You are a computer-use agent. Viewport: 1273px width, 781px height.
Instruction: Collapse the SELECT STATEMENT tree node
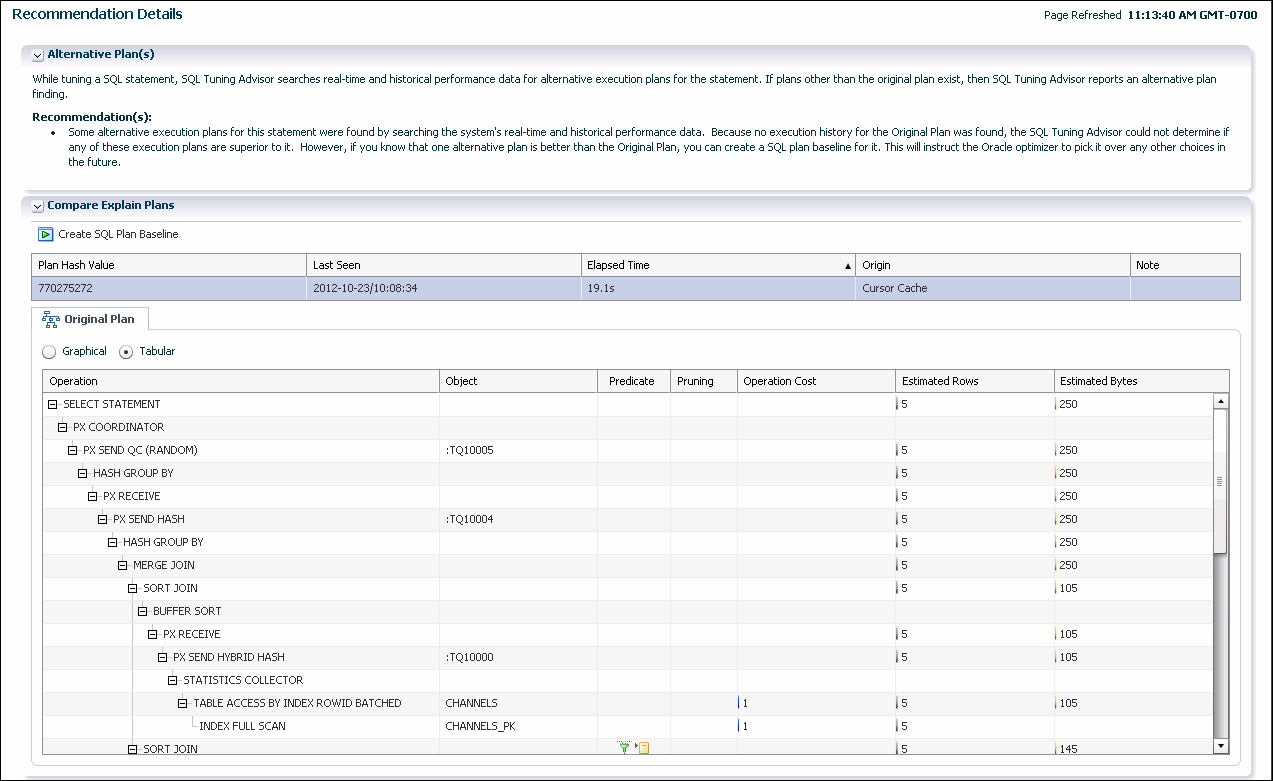[54, 405]
